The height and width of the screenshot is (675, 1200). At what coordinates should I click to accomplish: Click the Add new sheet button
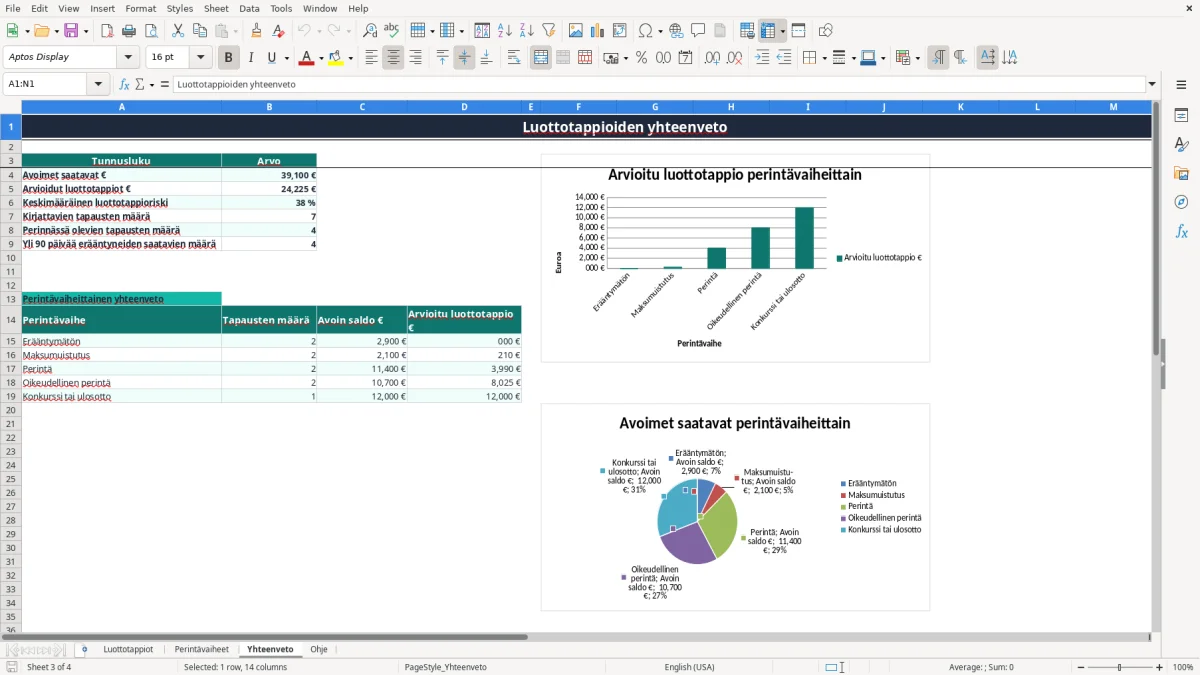click(84, 649)
